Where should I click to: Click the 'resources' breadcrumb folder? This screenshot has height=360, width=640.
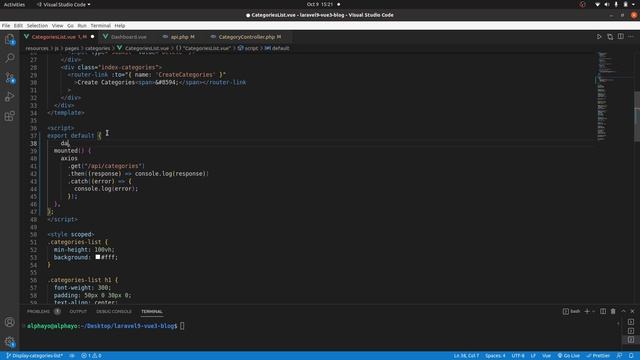pos(37,48)
